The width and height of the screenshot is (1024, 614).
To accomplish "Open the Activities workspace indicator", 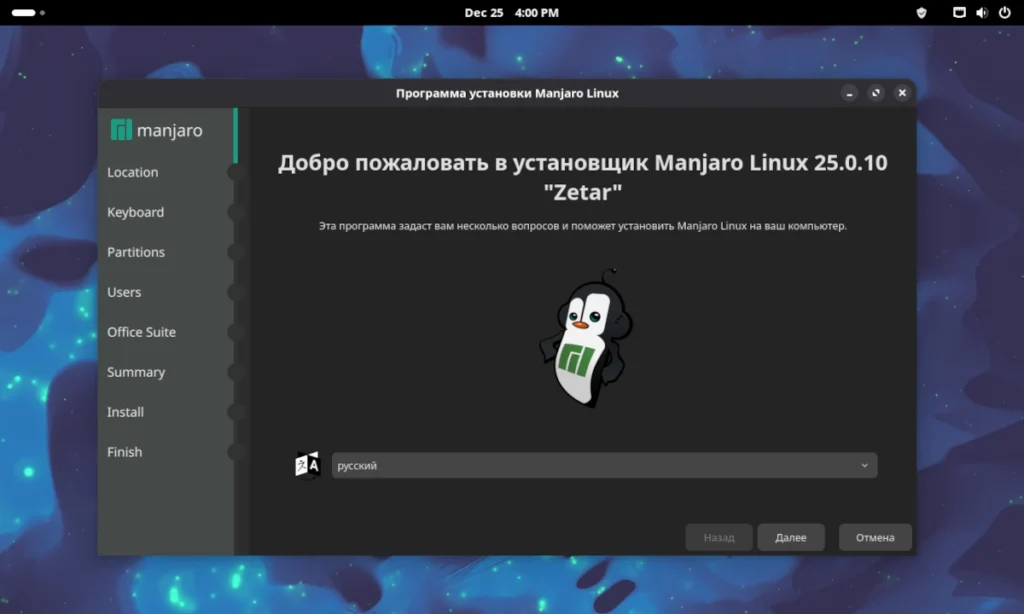I will click(28, 12).
